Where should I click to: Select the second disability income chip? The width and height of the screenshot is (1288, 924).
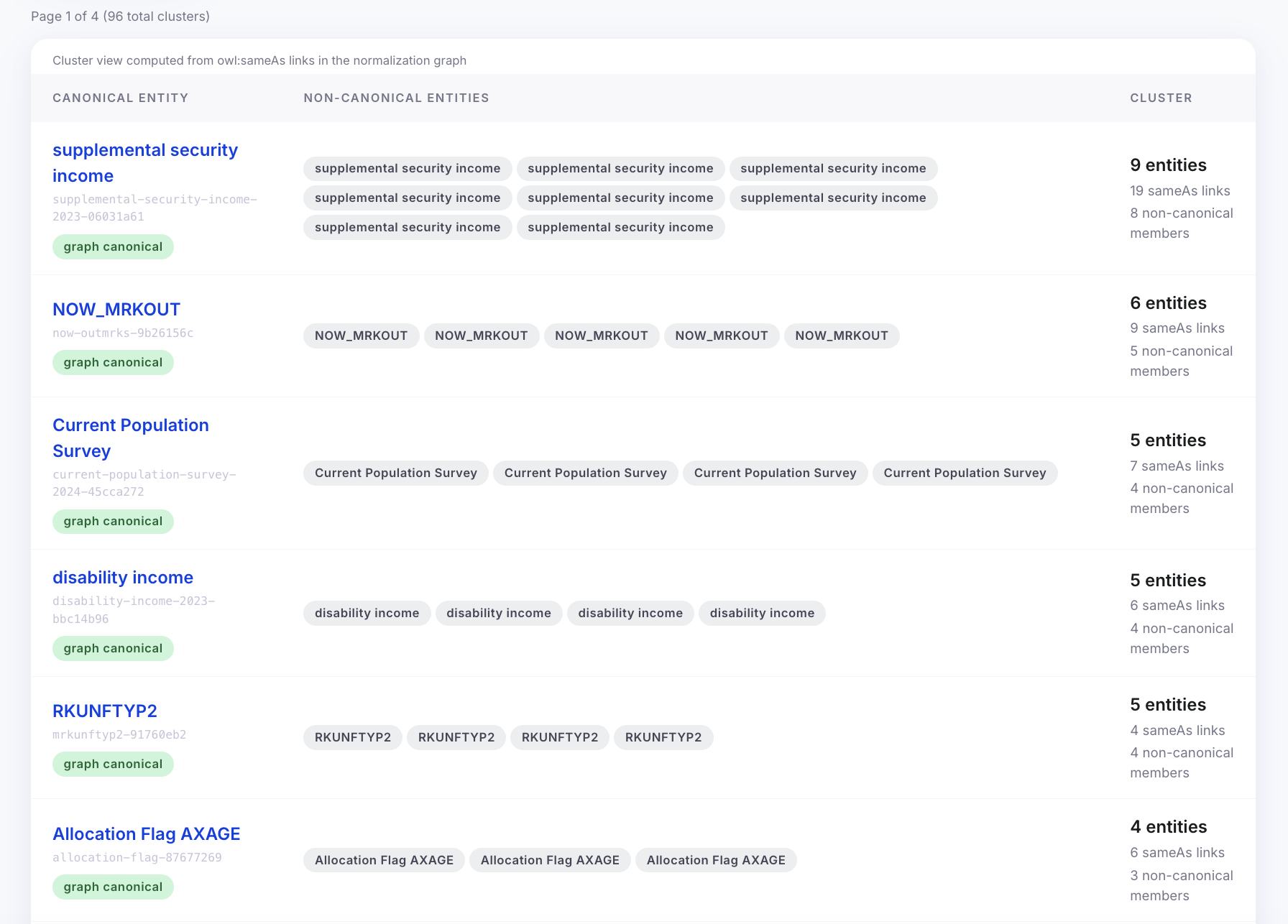coord(498,613)
